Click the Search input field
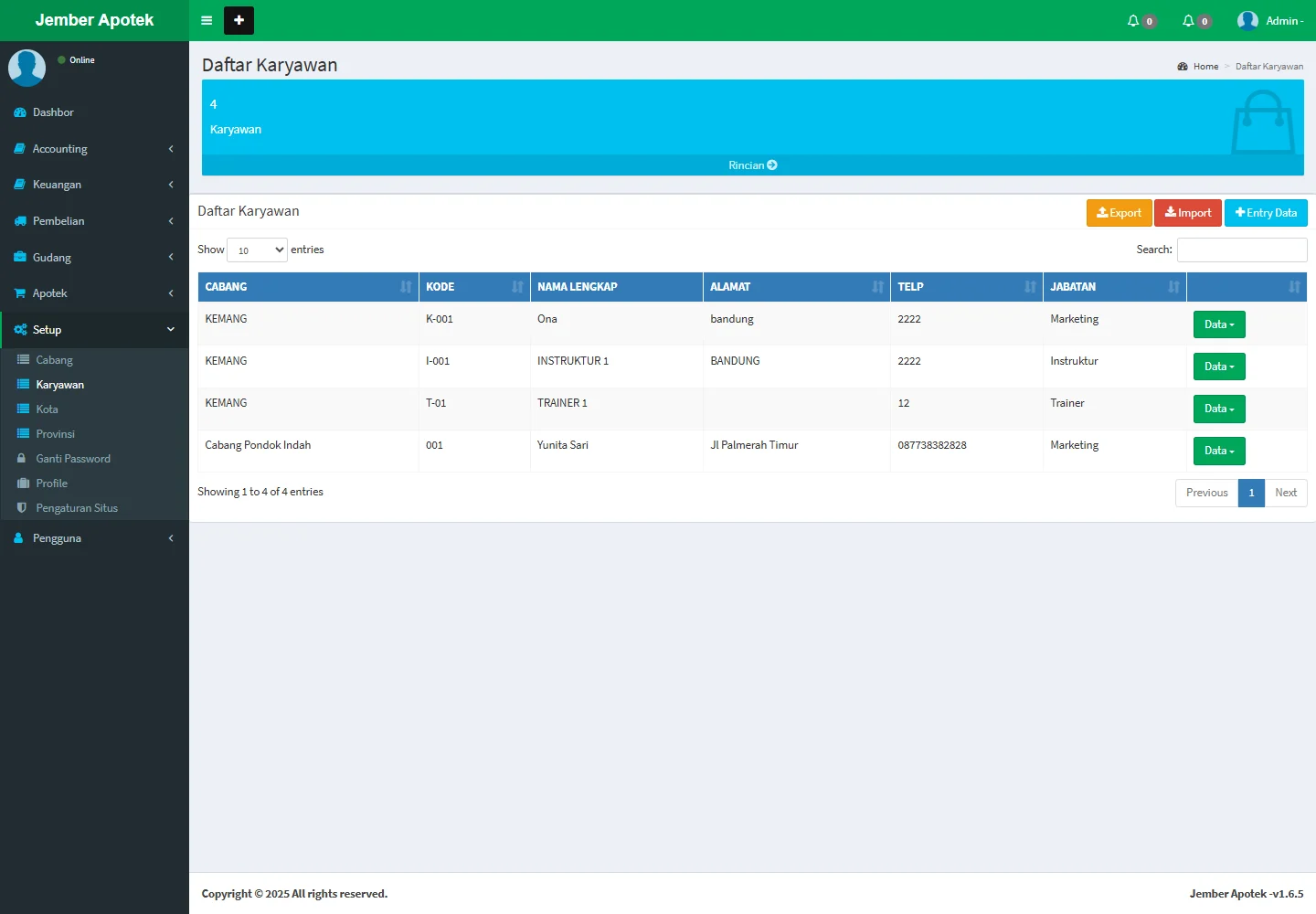 [x=1241, y=250]
